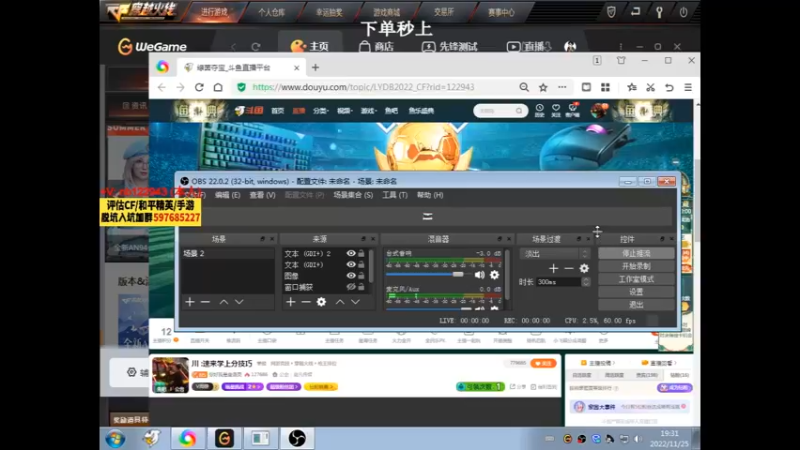The width and height of the screenshot is (800, 450).
Task: Hide source 文本 (GDI+) 2 via eye icon
Action: [x=351, y=253]
